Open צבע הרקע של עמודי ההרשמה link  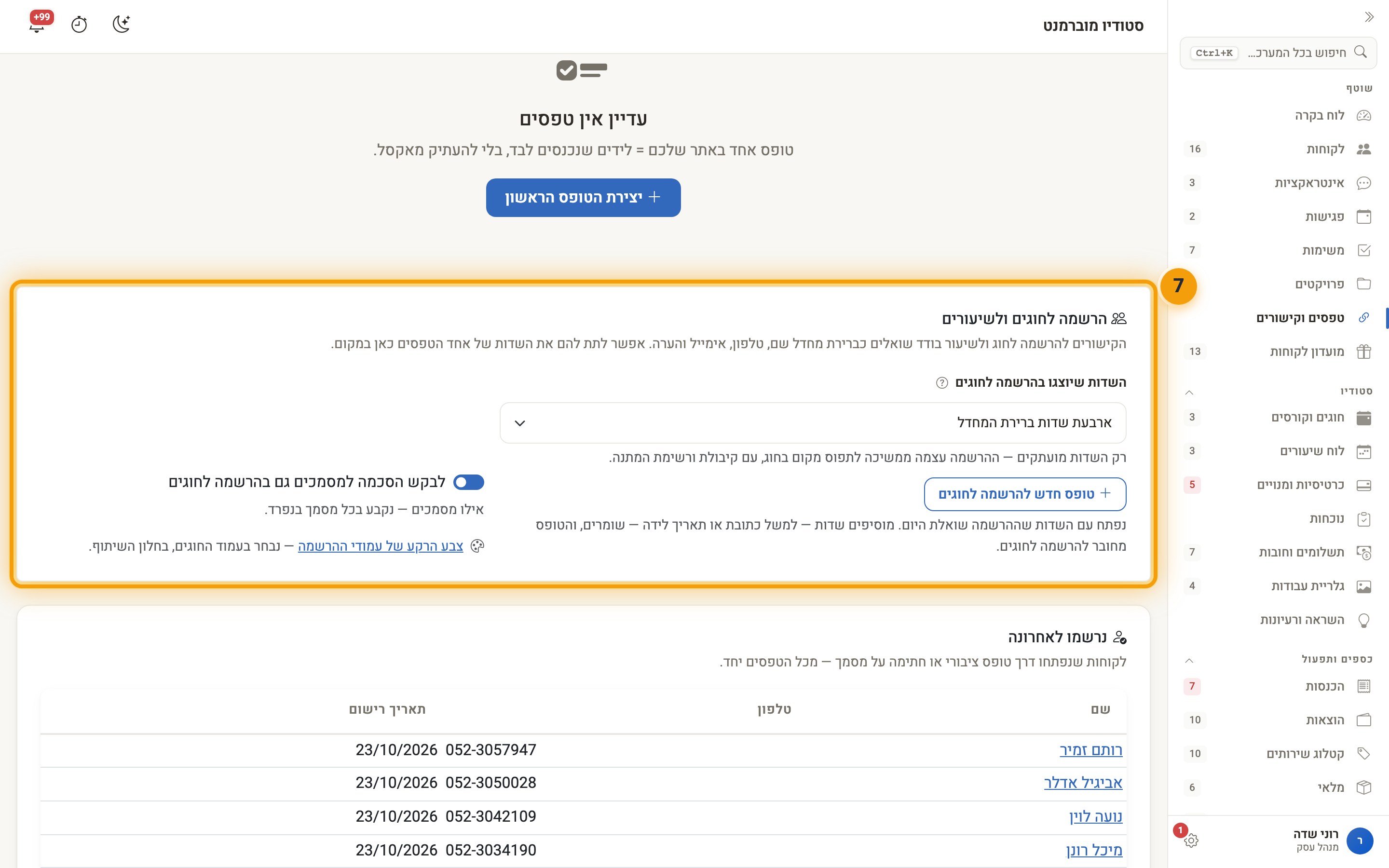[x=381, y=546]
